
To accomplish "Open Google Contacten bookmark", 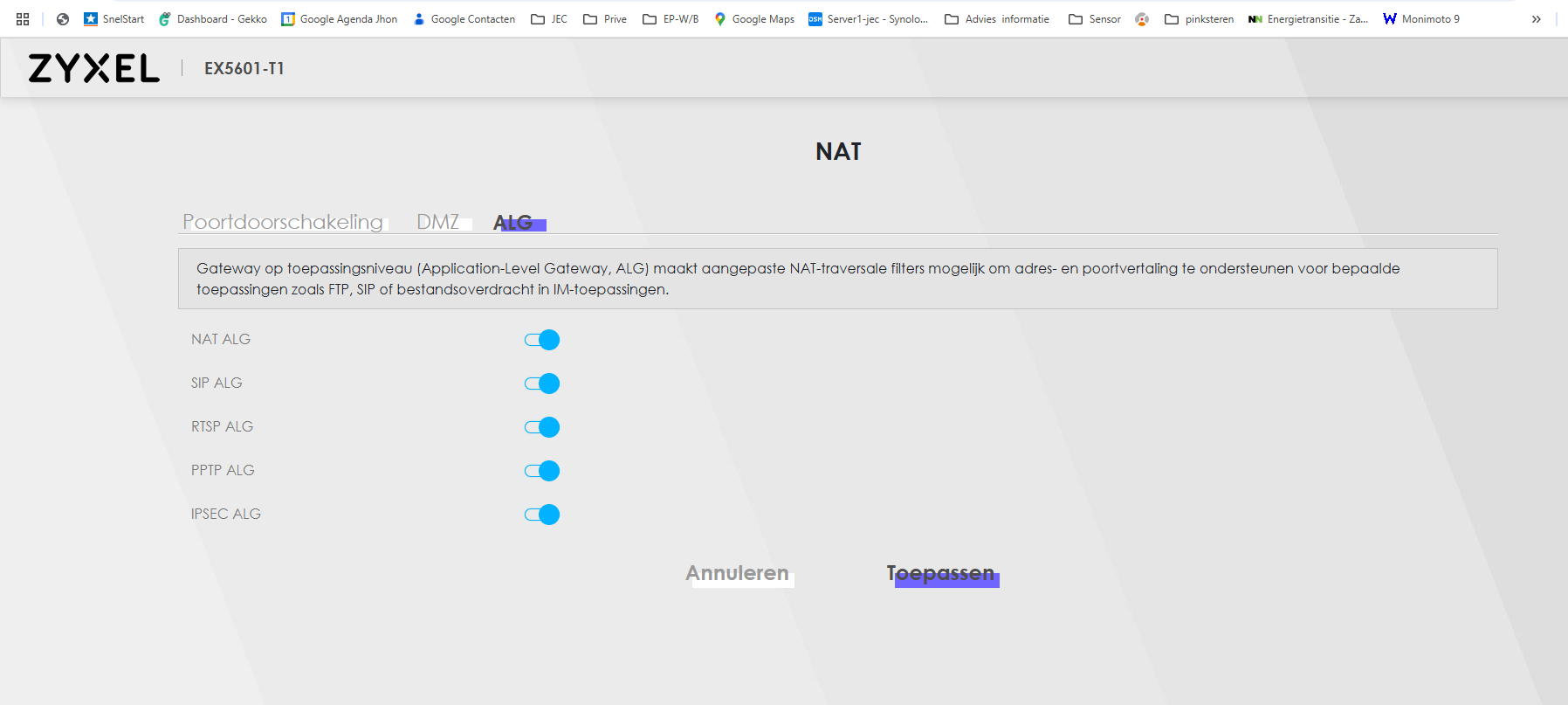I will 464,19.
